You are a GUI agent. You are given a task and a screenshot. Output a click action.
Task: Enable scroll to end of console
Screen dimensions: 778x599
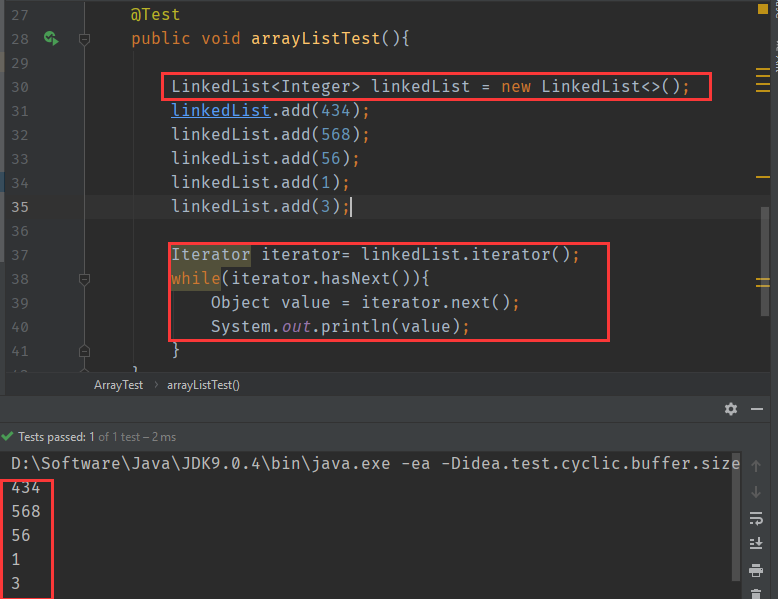(x=756, y=544)
